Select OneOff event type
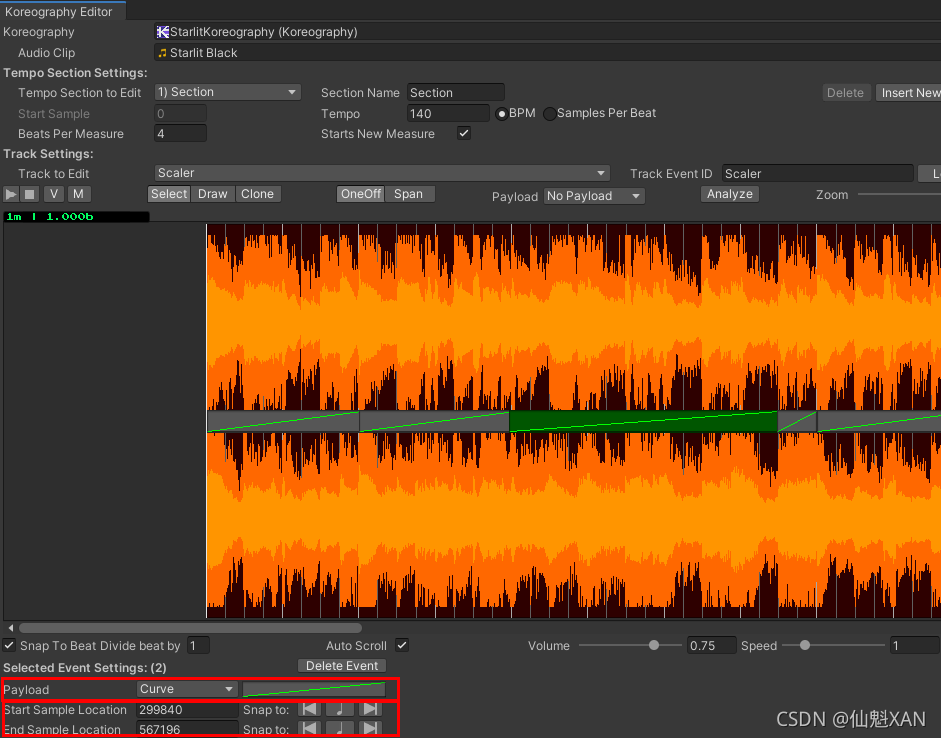This screenshot has width=941, height=738. pyautogui.click(x=361, y=194)
